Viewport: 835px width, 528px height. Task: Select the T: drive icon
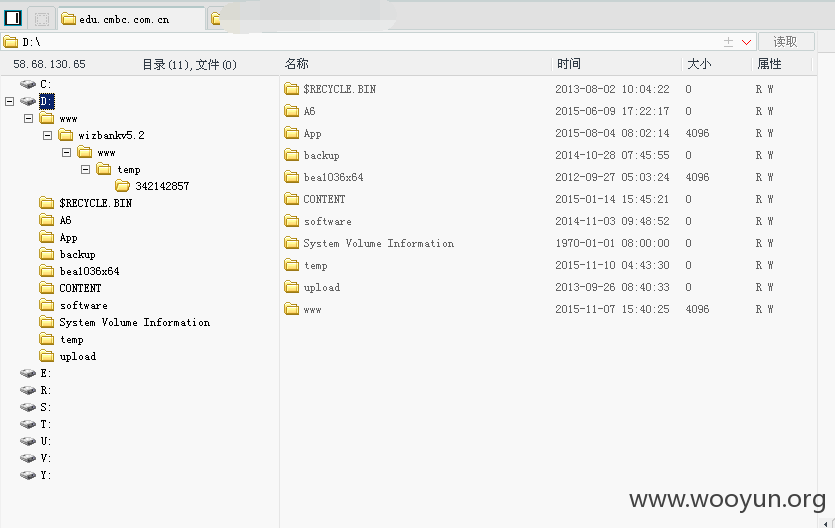click(x=28, y=424)
